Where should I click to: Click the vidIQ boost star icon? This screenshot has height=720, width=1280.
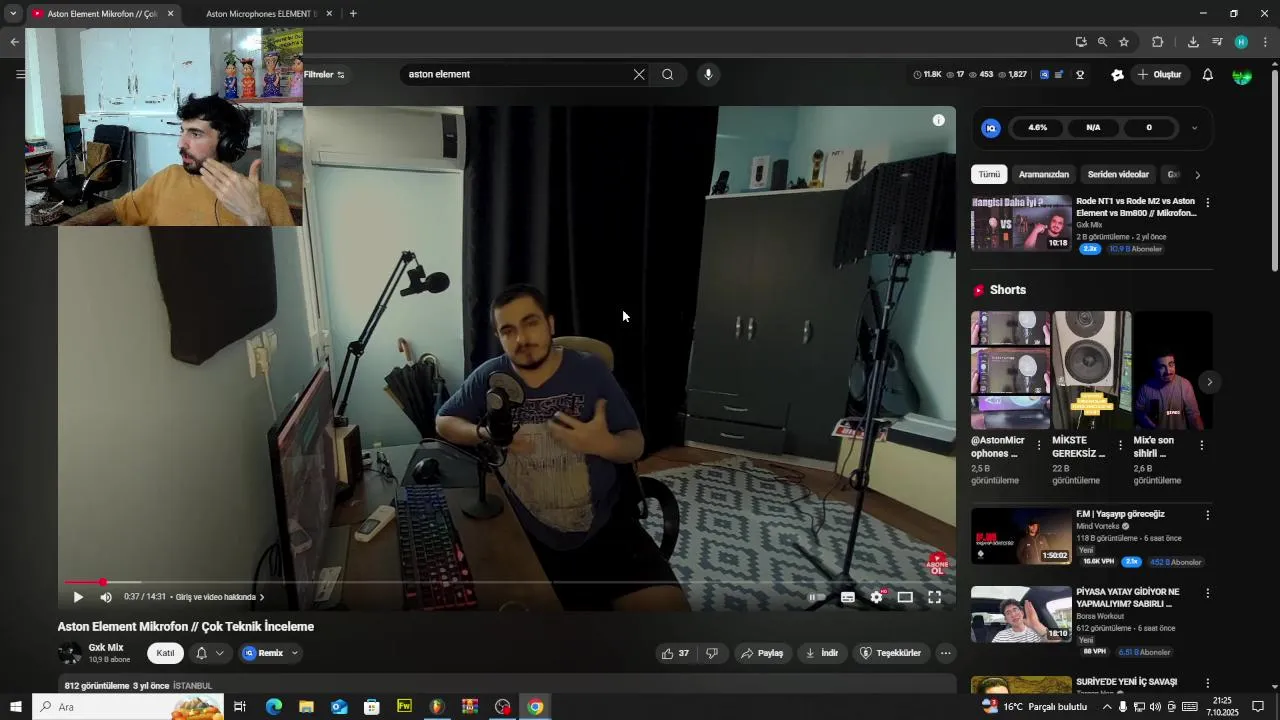coord(1117,75)
